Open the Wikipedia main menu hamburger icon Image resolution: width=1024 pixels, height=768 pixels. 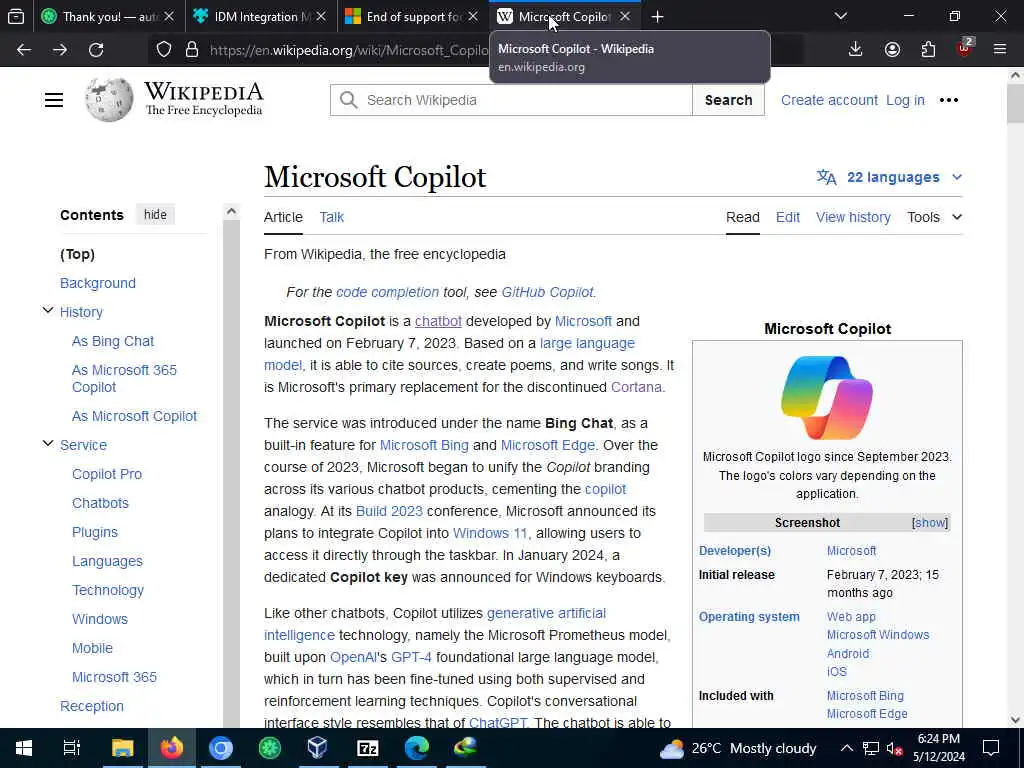54,100
